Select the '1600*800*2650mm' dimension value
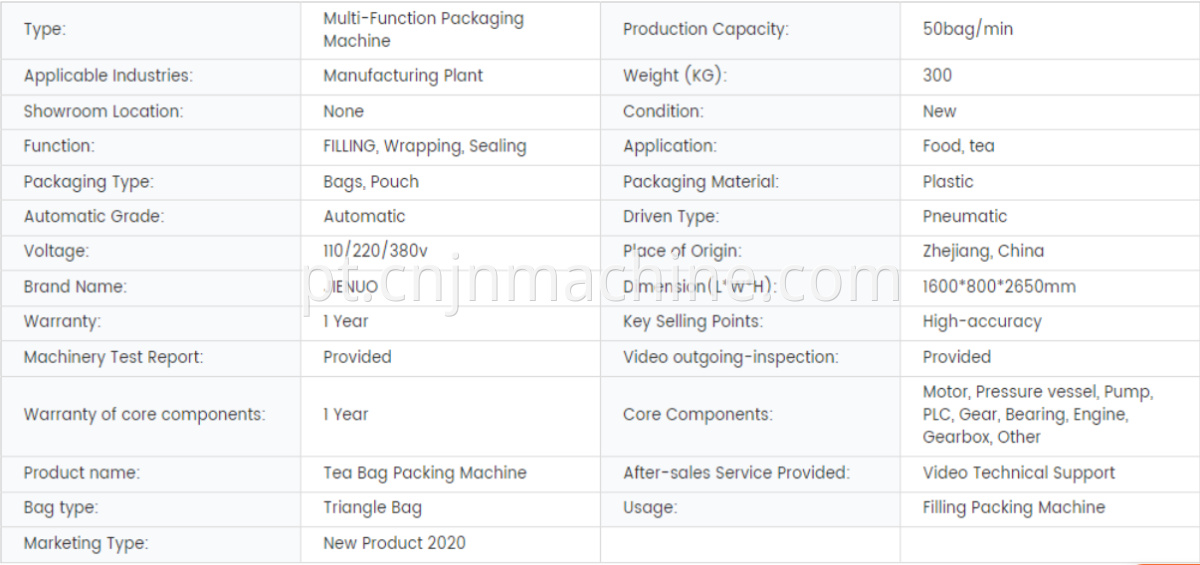The height and width of the screenshot is (565, 1200). [x=999, y=287]
